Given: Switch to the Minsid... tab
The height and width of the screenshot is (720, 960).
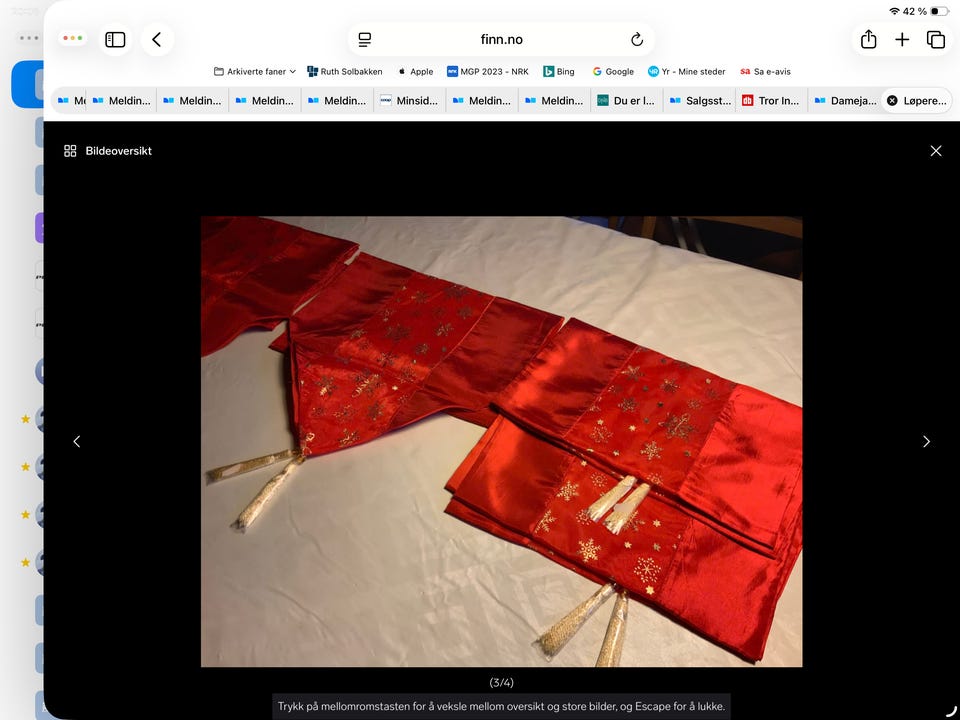Looking at the screenshot, I should click(x=410, y=100).
